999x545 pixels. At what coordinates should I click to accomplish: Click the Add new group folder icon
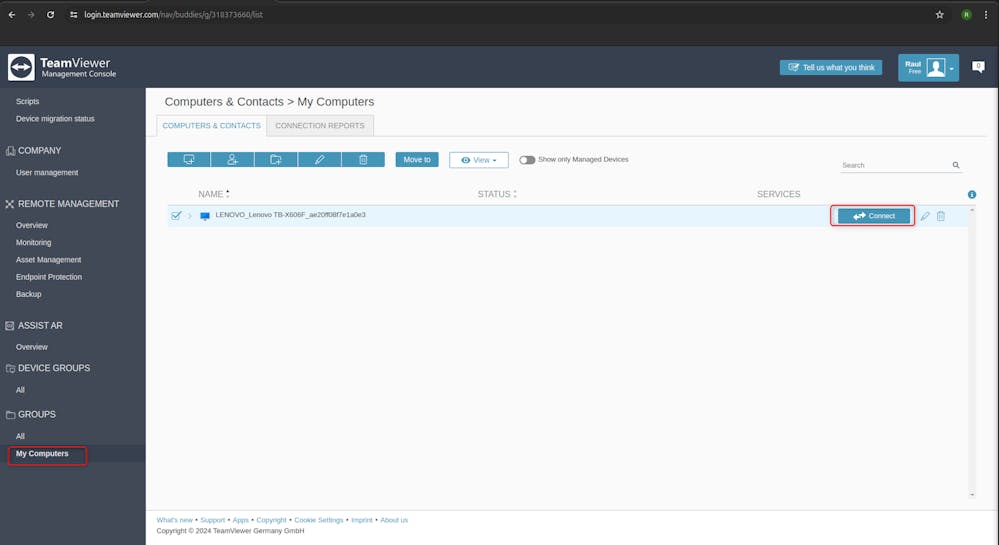(x=275, y=159)
